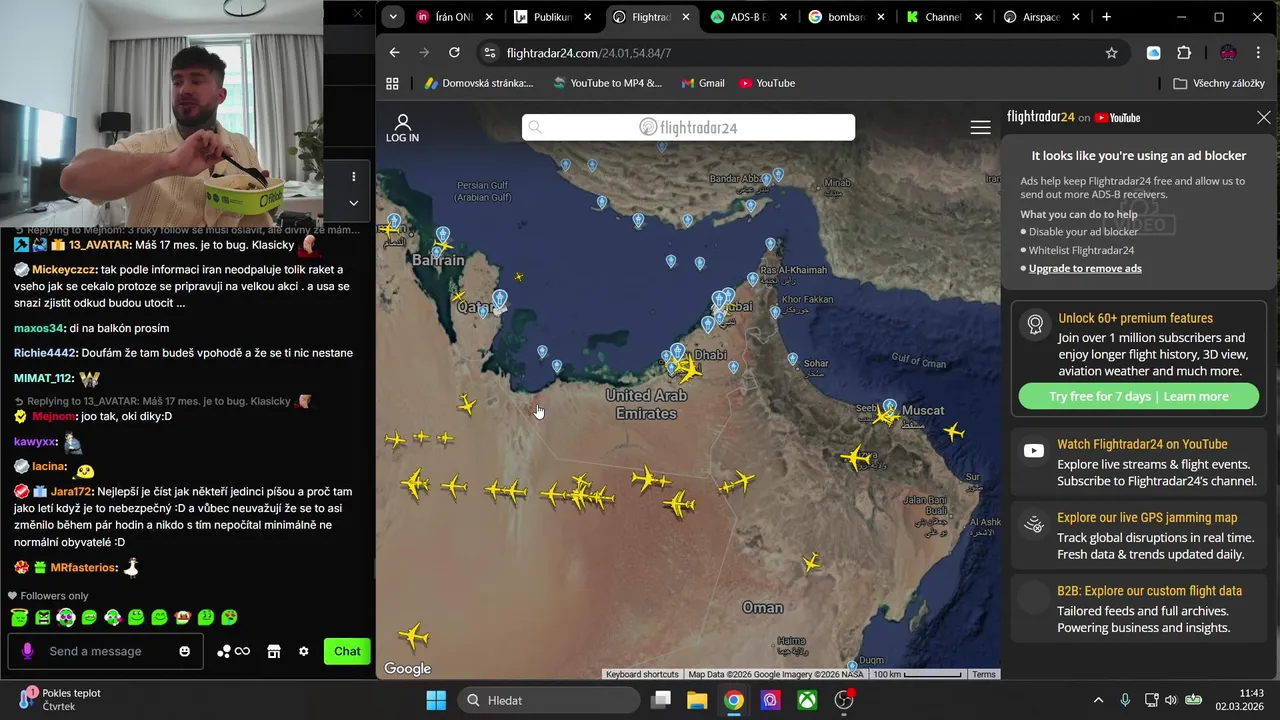Open Windows Start menu
The image size is (1280, 720).
click(436, 700)
